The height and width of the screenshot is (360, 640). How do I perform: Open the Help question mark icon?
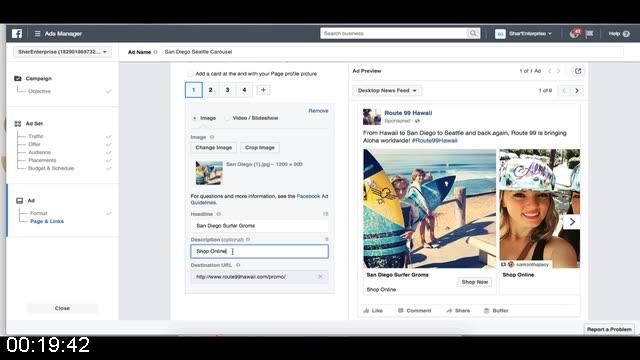[x=626, y=34]
